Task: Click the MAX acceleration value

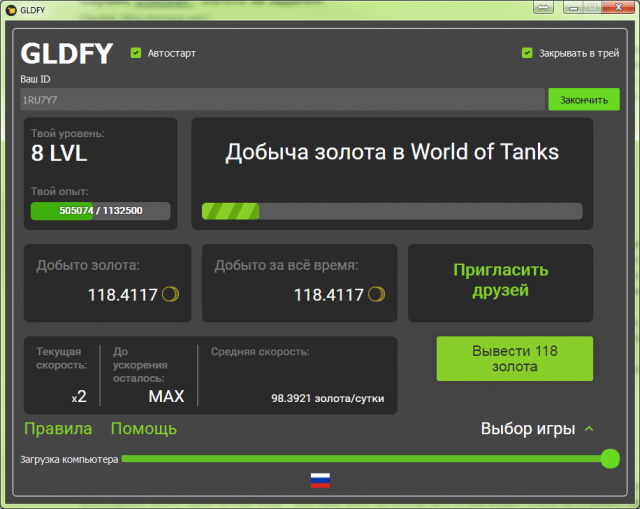Action: pyautogui.click(x=167, y=396)
